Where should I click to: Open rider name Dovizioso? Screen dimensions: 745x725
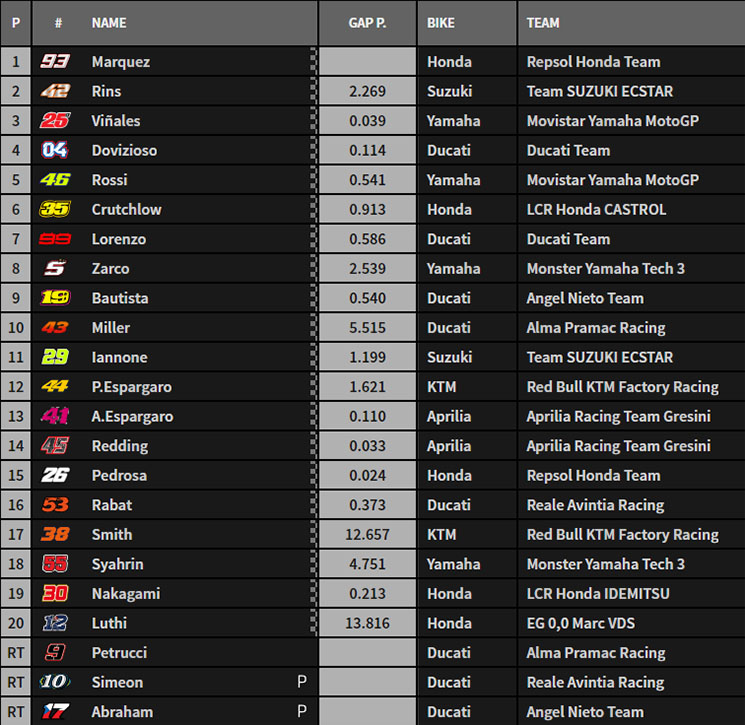[124, 150]
